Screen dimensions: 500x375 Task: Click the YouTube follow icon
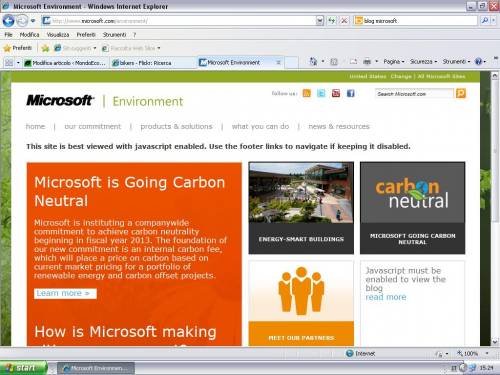(336, 93)
